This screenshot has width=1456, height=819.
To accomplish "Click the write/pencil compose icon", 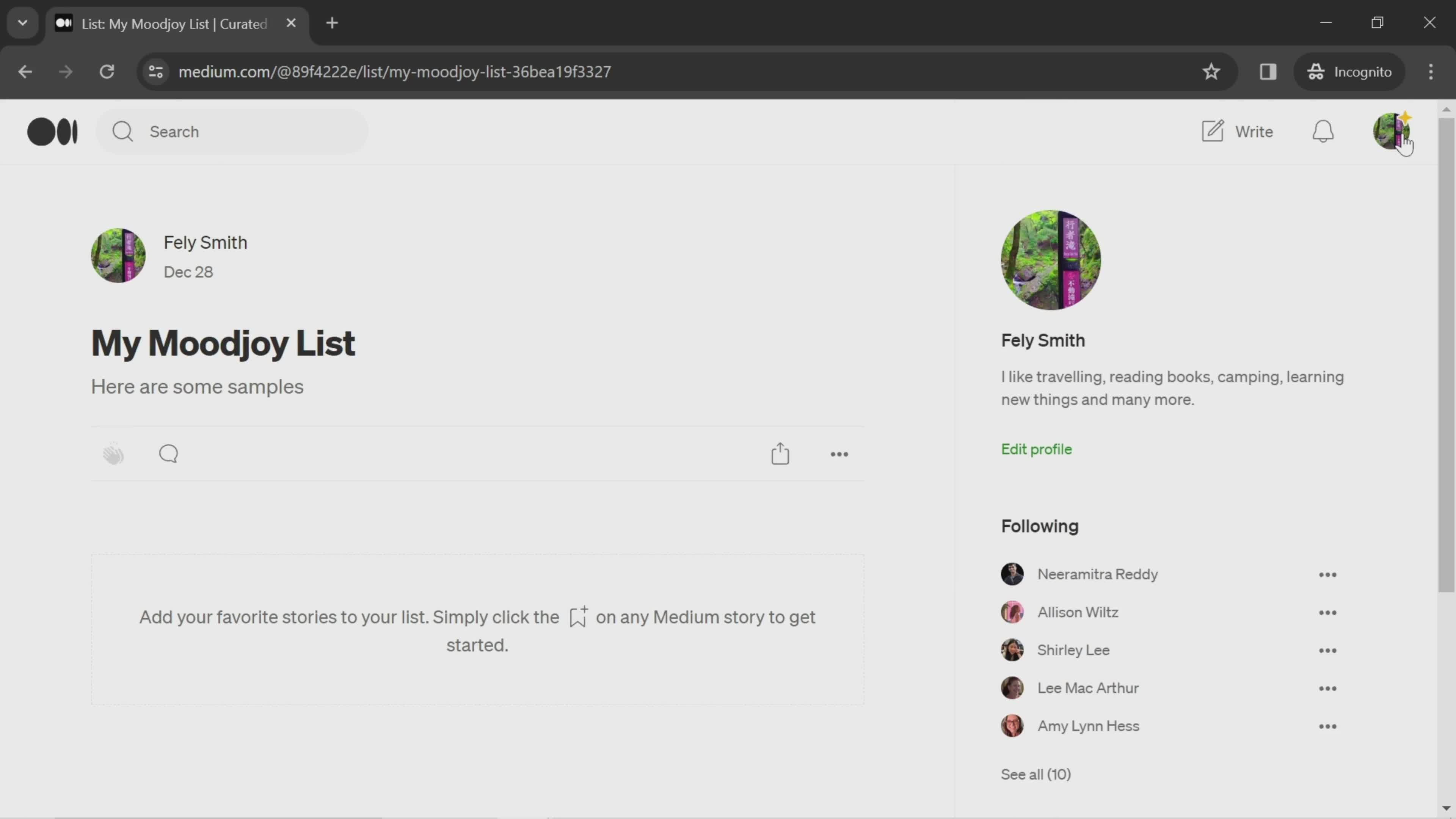I will (1213, 130).
